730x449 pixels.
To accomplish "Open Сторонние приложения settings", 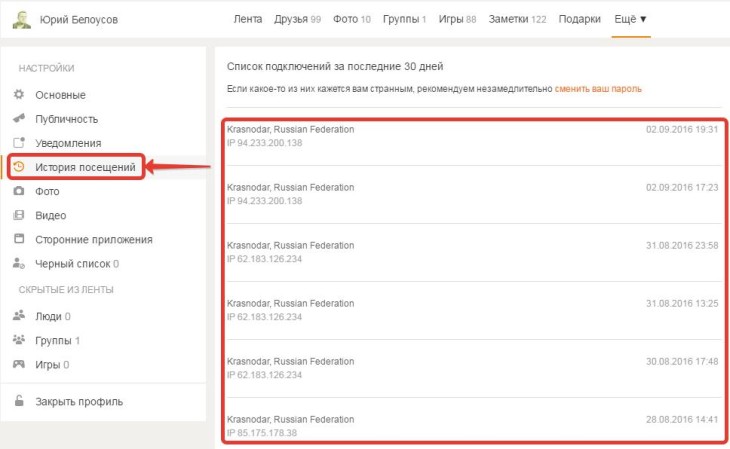I will pyautogui.click(x=94, y=239).
